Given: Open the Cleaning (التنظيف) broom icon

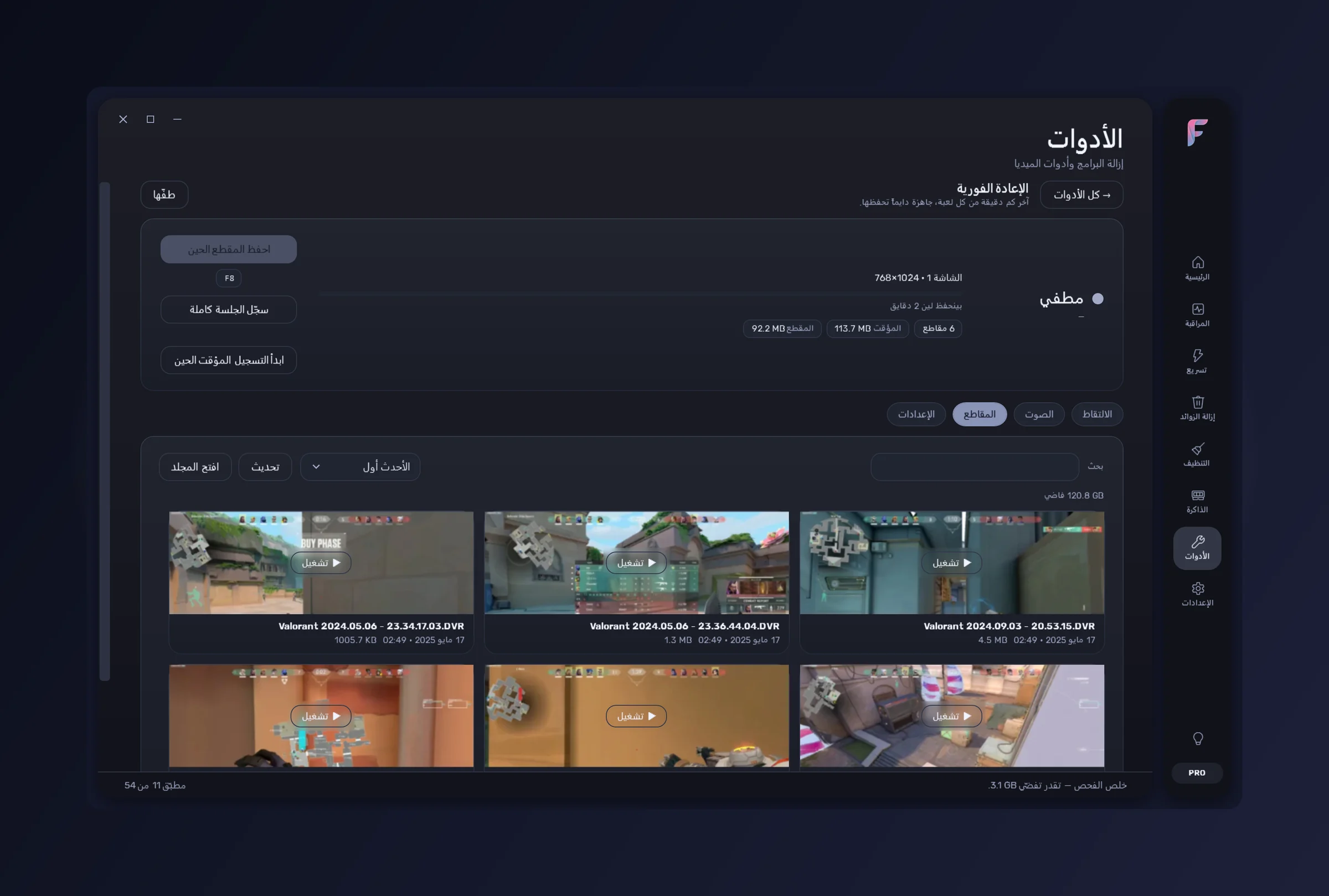Looking at the screenshot, I should tap(1197, 454).
